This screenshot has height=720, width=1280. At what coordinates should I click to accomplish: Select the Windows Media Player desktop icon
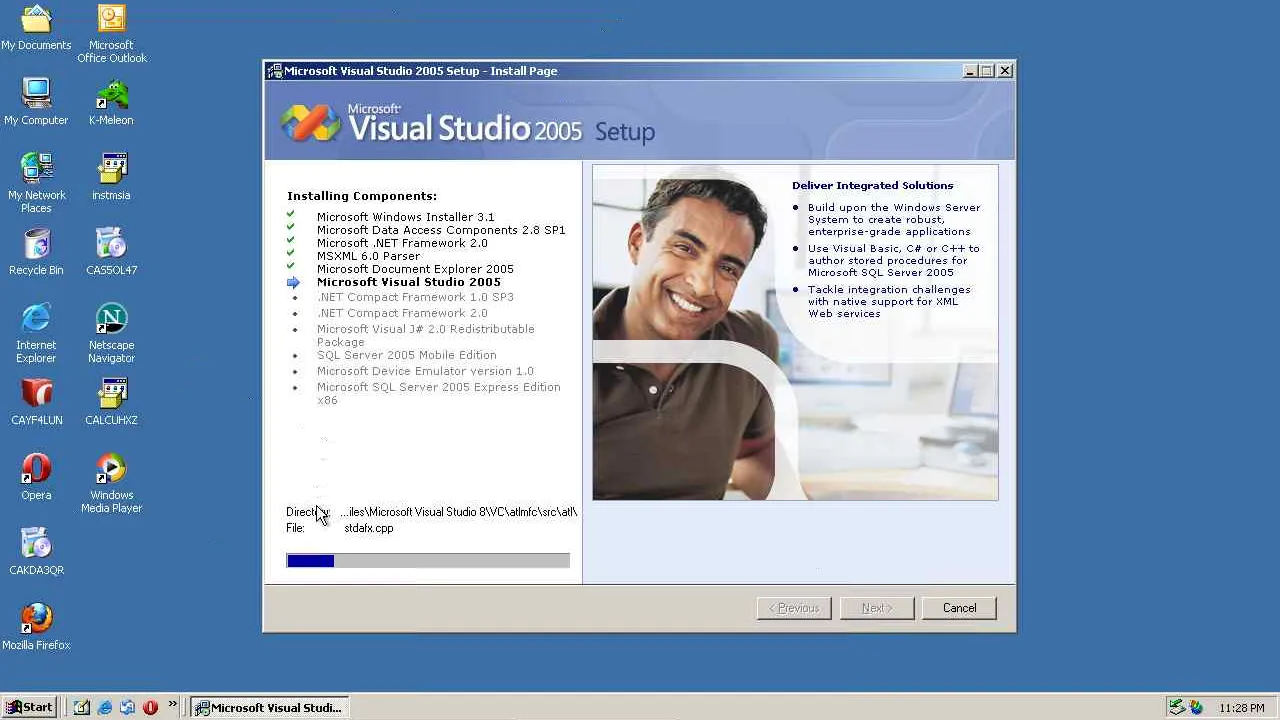point(111,484)
